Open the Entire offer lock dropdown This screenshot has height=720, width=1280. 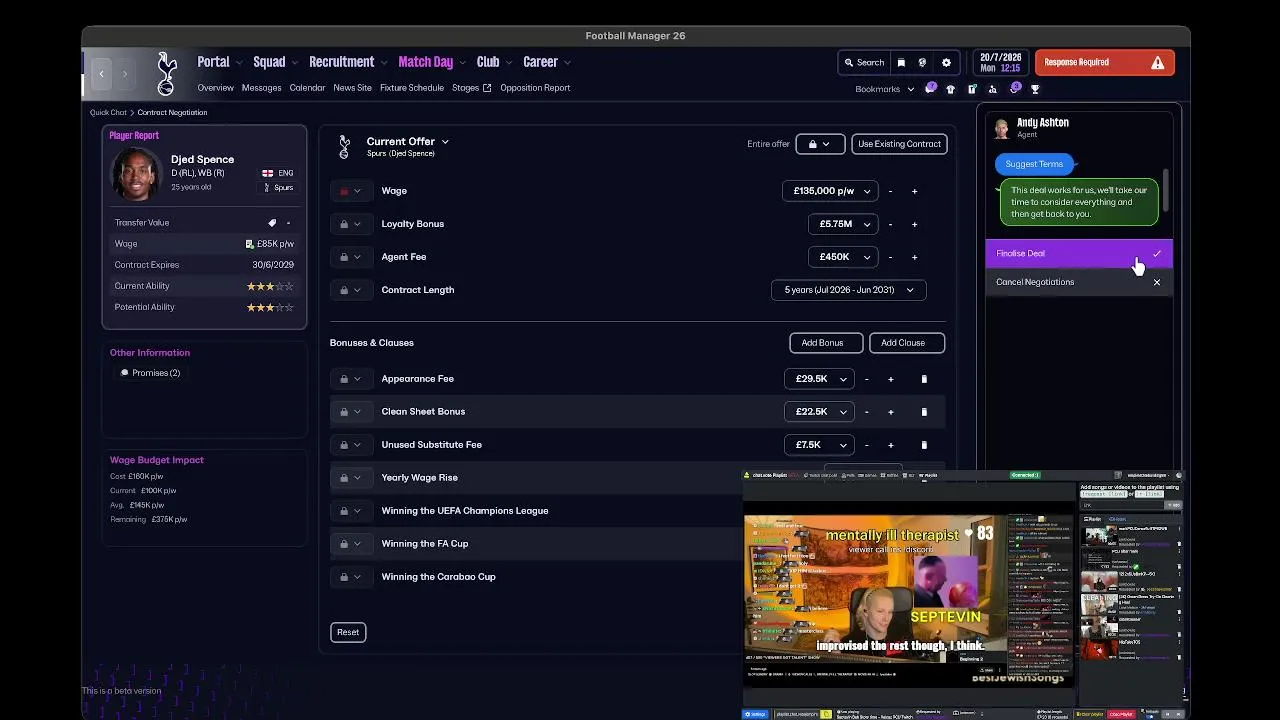820,144
